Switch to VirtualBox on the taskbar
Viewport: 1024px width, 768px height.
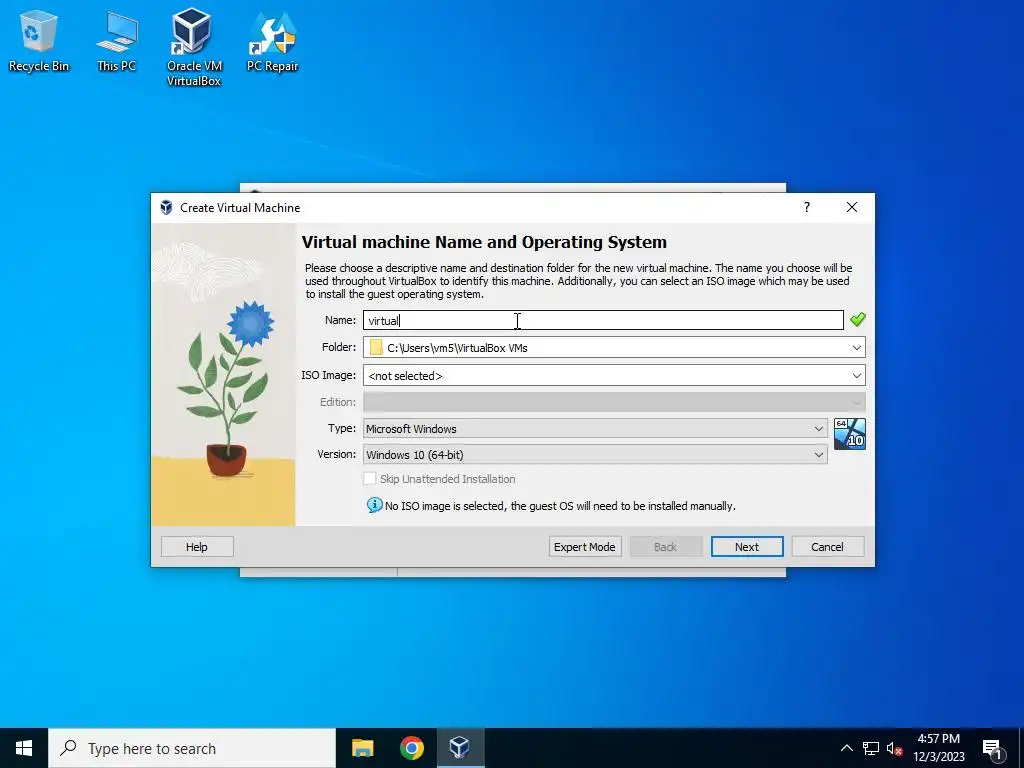(460, 748)
